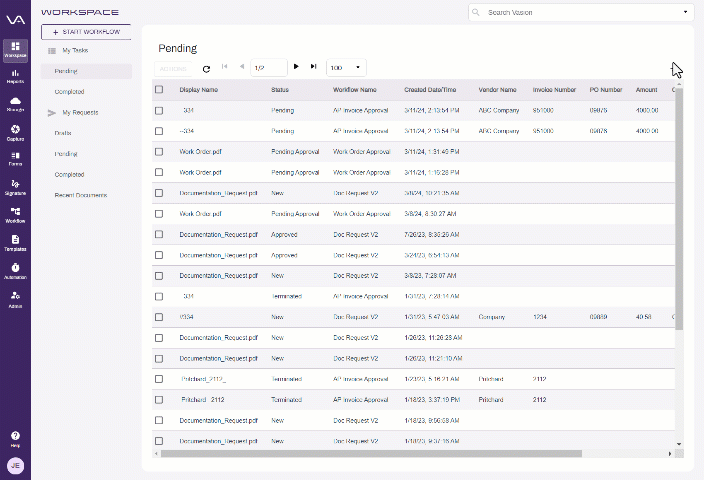This screenshot has height=480, width=704.
Task: Open Drafts under My Requests
Action: pyautogui.click(x=63, y=133)
